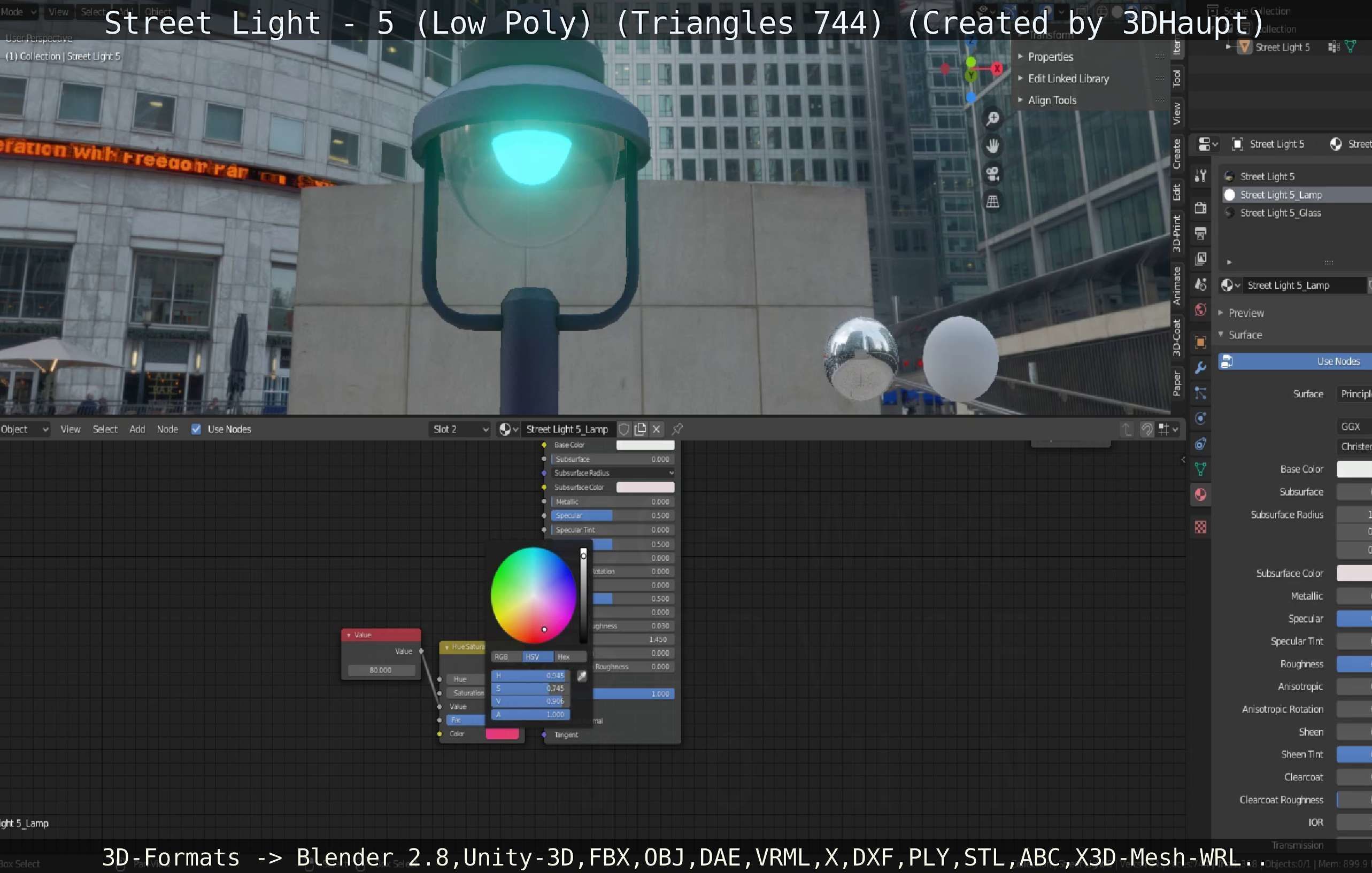Open the Slot 2 dropdown
The height and width of the screenshot is (873, 1372).
pos(460,429)
